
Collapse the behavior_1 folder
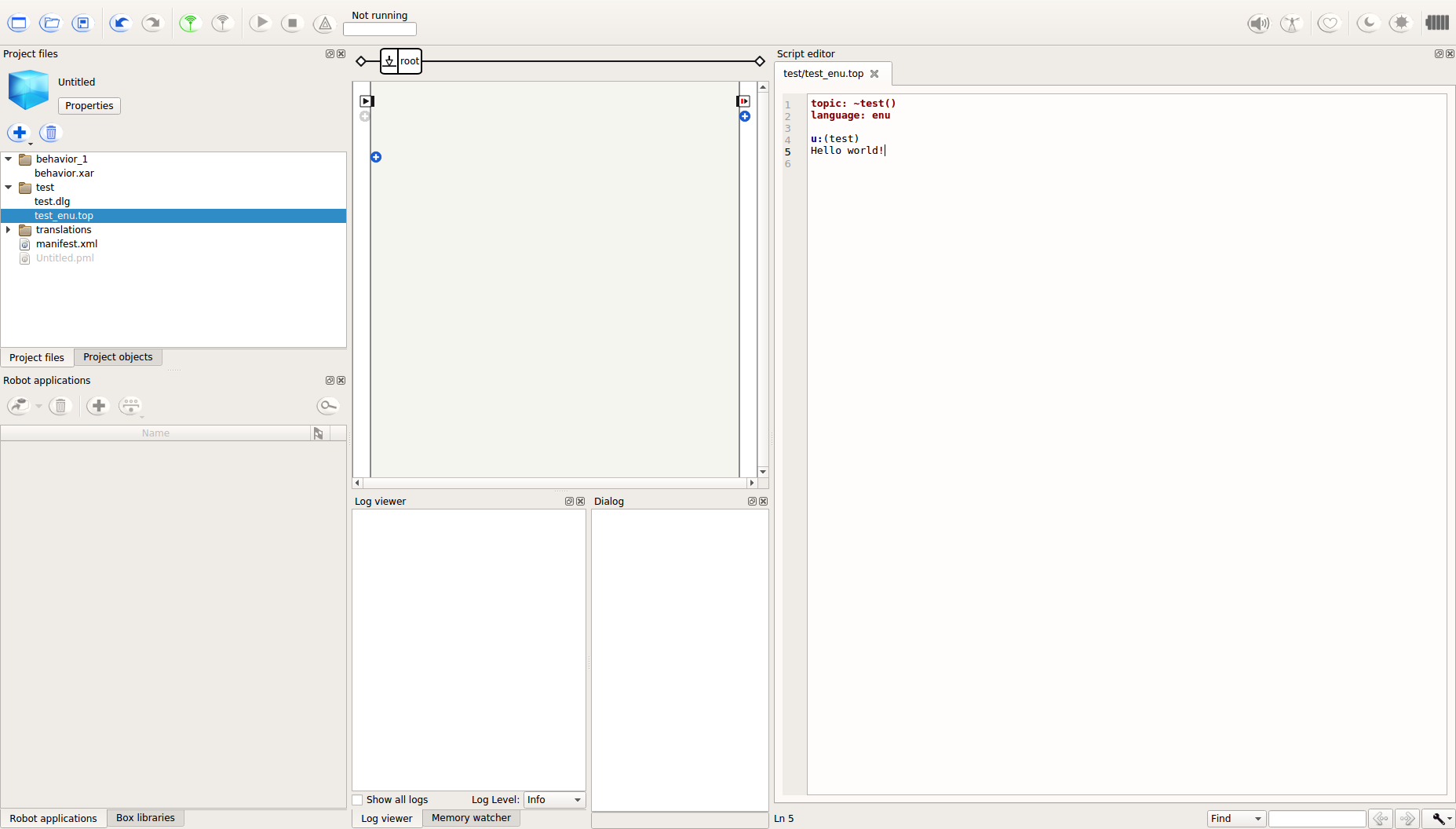9,159
